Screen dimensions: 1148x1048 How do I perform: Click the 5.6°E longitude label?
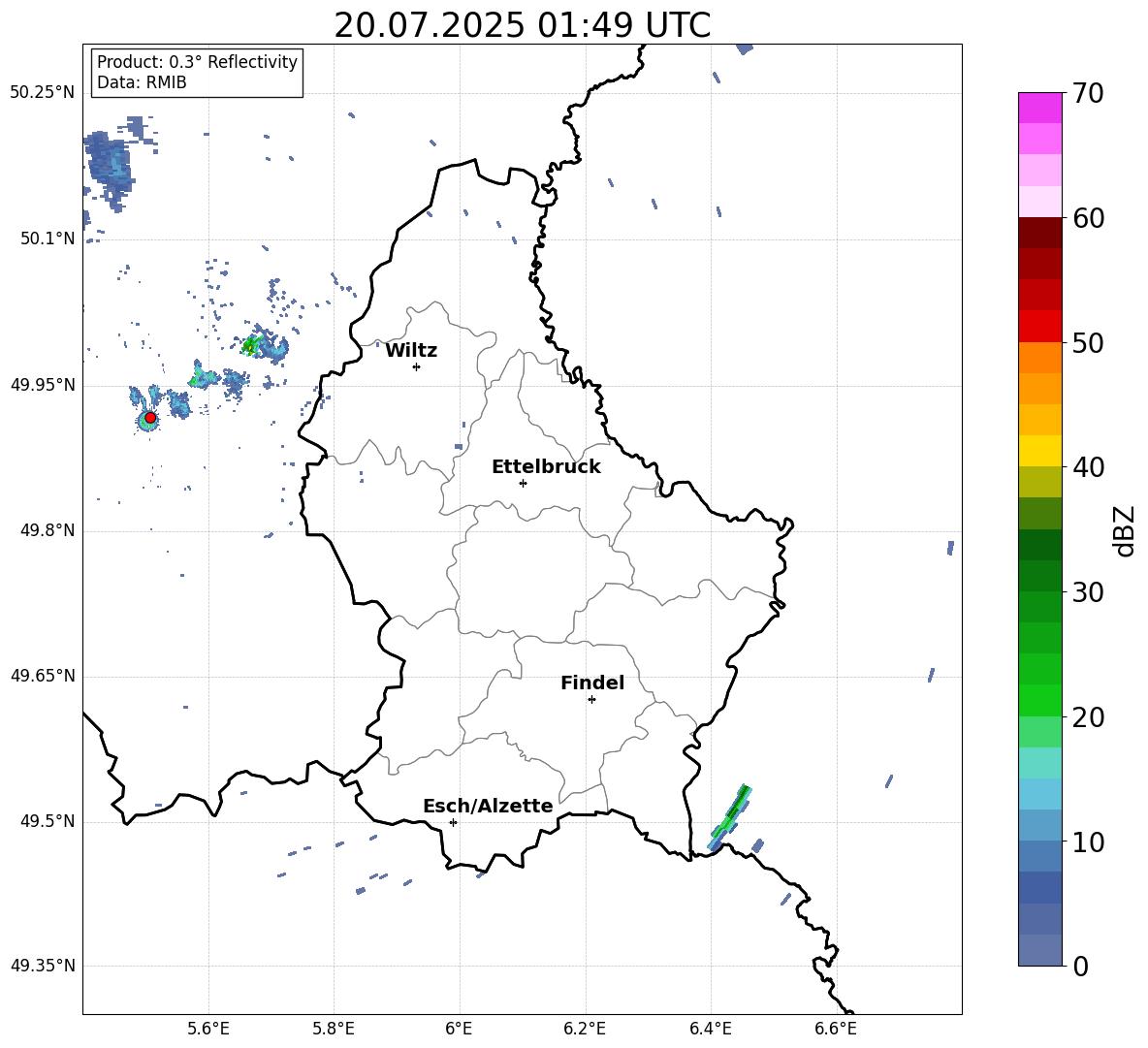coord(208,1029)
